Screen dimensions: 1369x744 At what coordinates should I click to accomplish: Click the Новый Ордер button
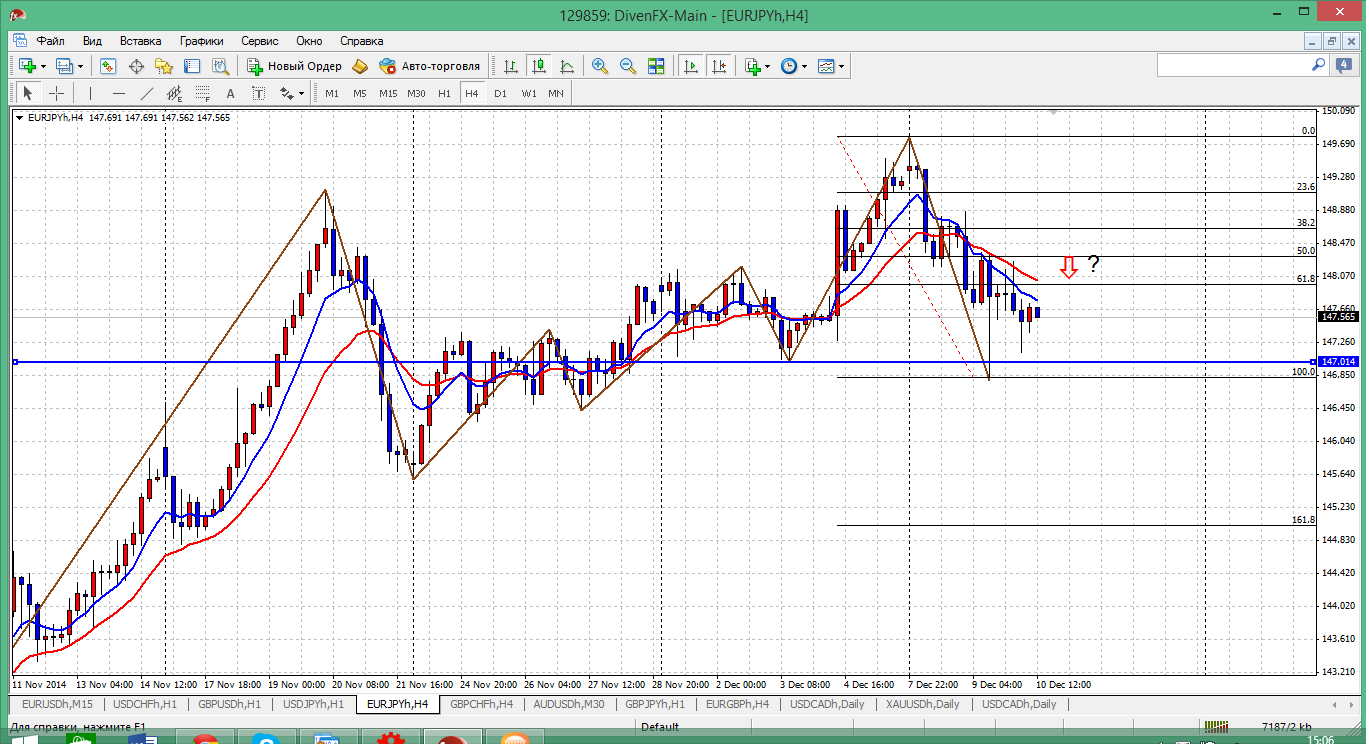tap(294, 66)
